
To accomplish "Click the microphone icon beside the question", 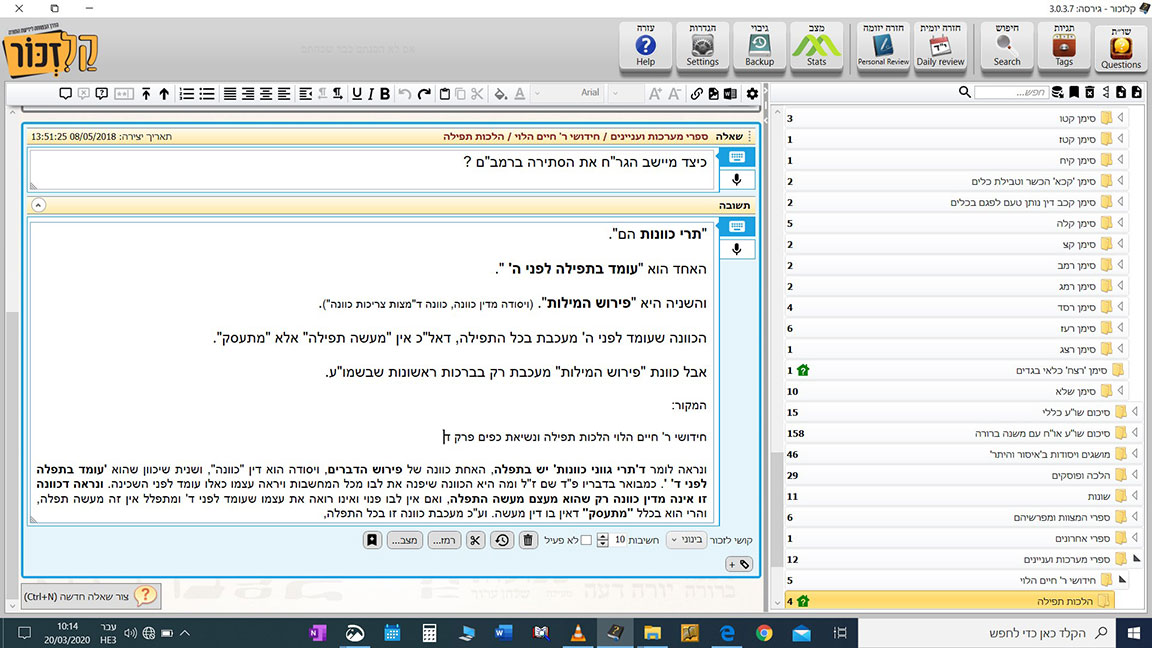I will coord(736,180).
